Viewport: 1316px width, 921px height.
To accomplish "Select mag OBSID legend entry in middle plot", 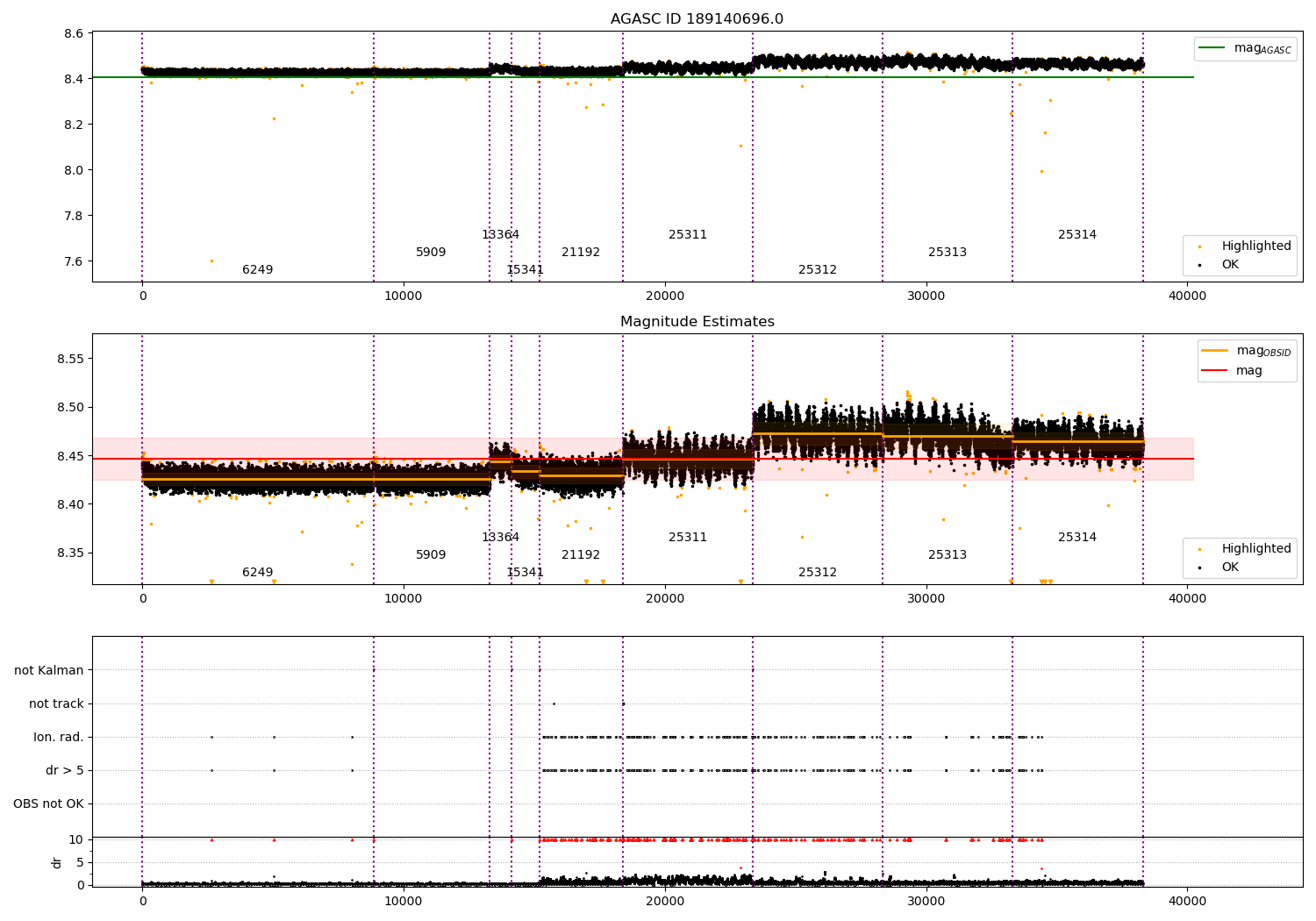I will [1247, 351].
